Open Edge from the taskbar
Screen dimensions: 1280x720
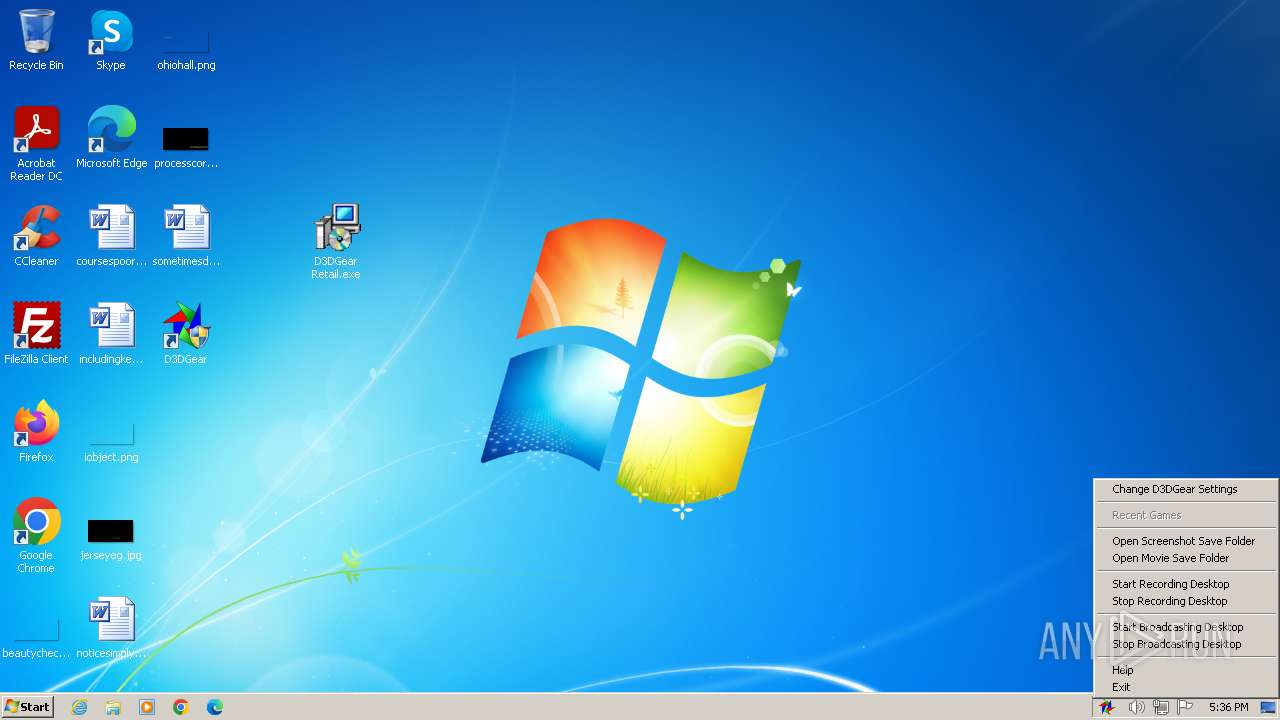pyautogui.click(x=215, y=707)
